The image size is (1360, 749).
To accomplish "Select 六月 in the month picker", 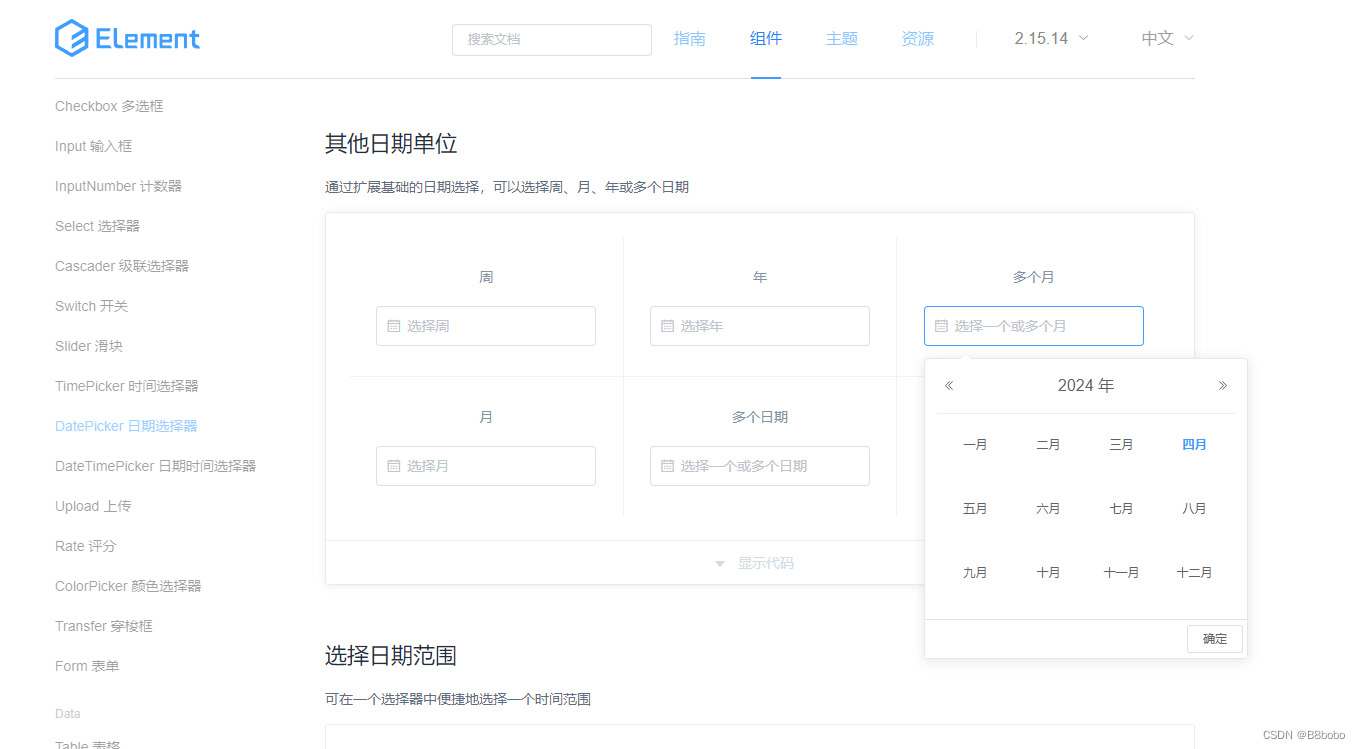I will point(1048,508).
